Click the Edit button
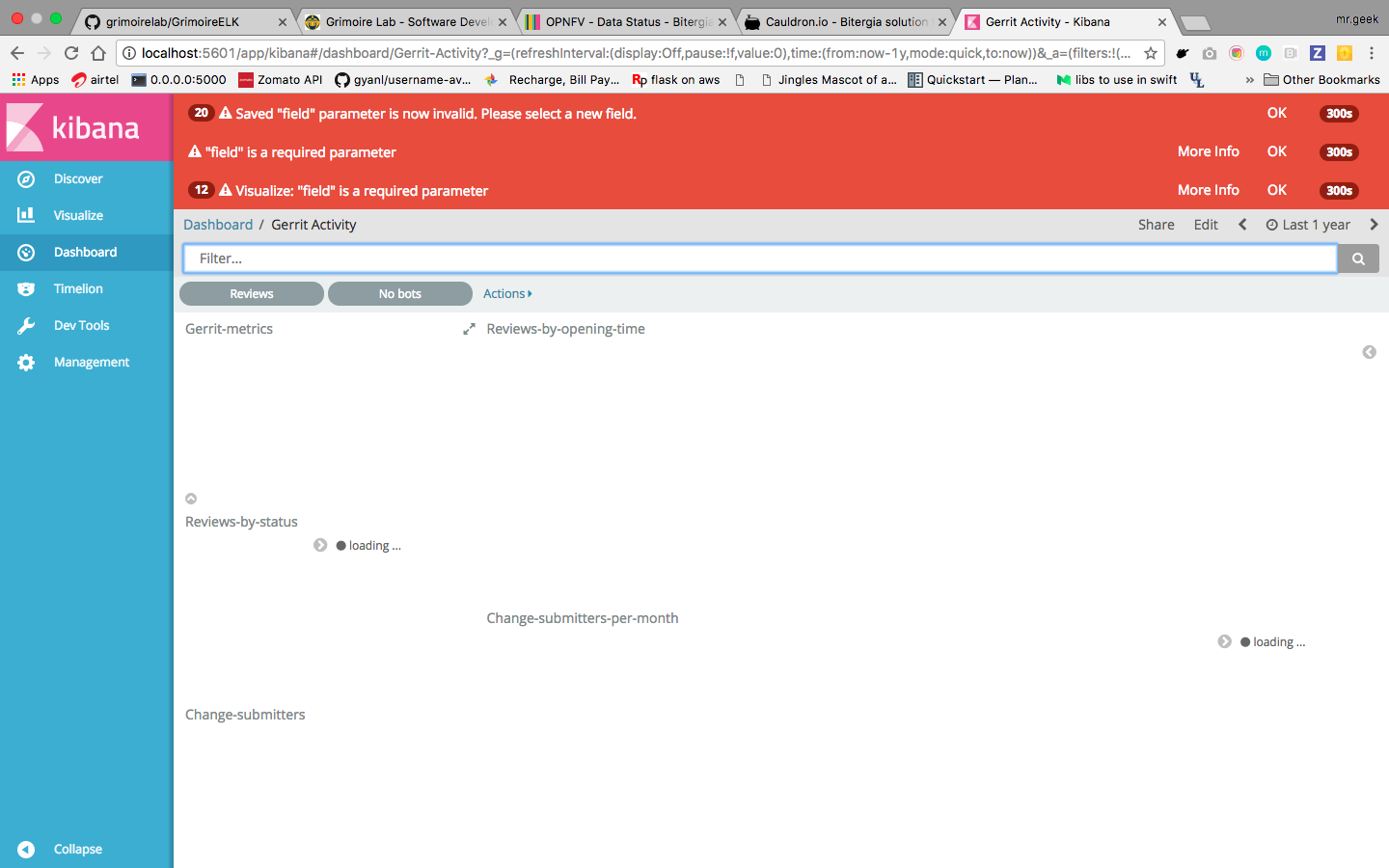This screenshot has width=1389, height=868. tap(1206, 225)
